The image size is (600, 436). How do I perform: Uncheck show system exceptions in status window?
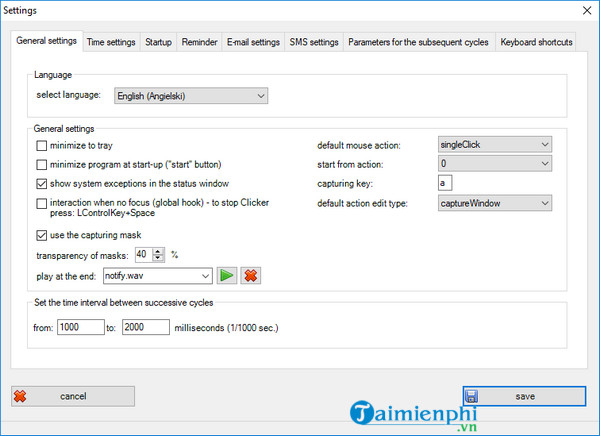click(41, 184)
